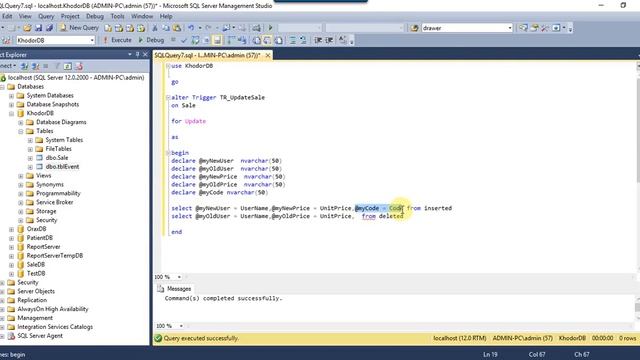This screenshot has height=360, width=640.
Task: Expand the Programmability folder
Action: (20, 193)
